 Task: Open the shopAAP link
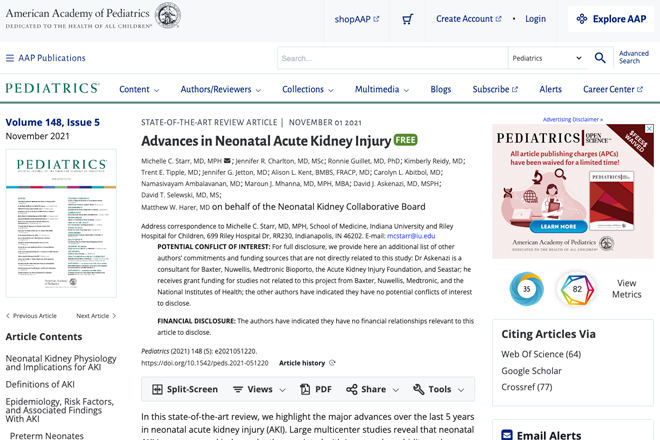coord(357,19)
